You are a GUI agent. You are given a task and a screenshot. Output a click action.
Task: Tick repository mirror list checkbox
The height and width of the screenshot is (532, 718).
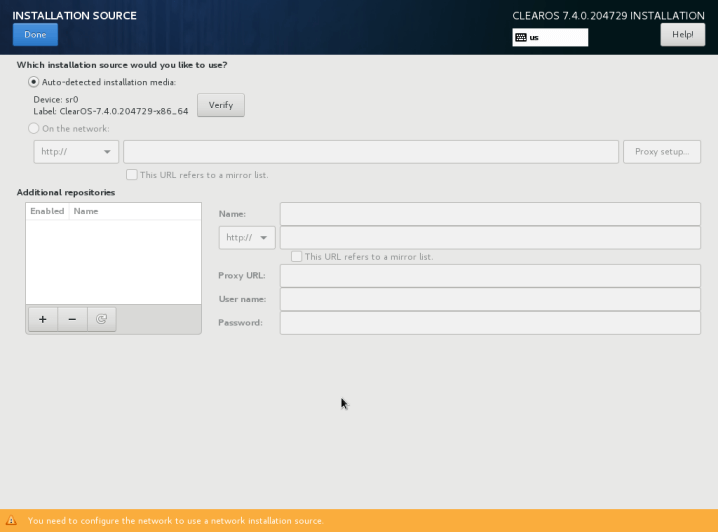[297, 257]
